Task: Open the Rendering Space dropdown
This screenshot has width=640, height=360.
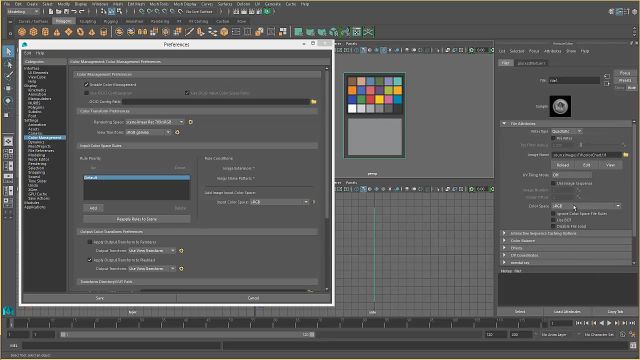Action: click(155, 122)
